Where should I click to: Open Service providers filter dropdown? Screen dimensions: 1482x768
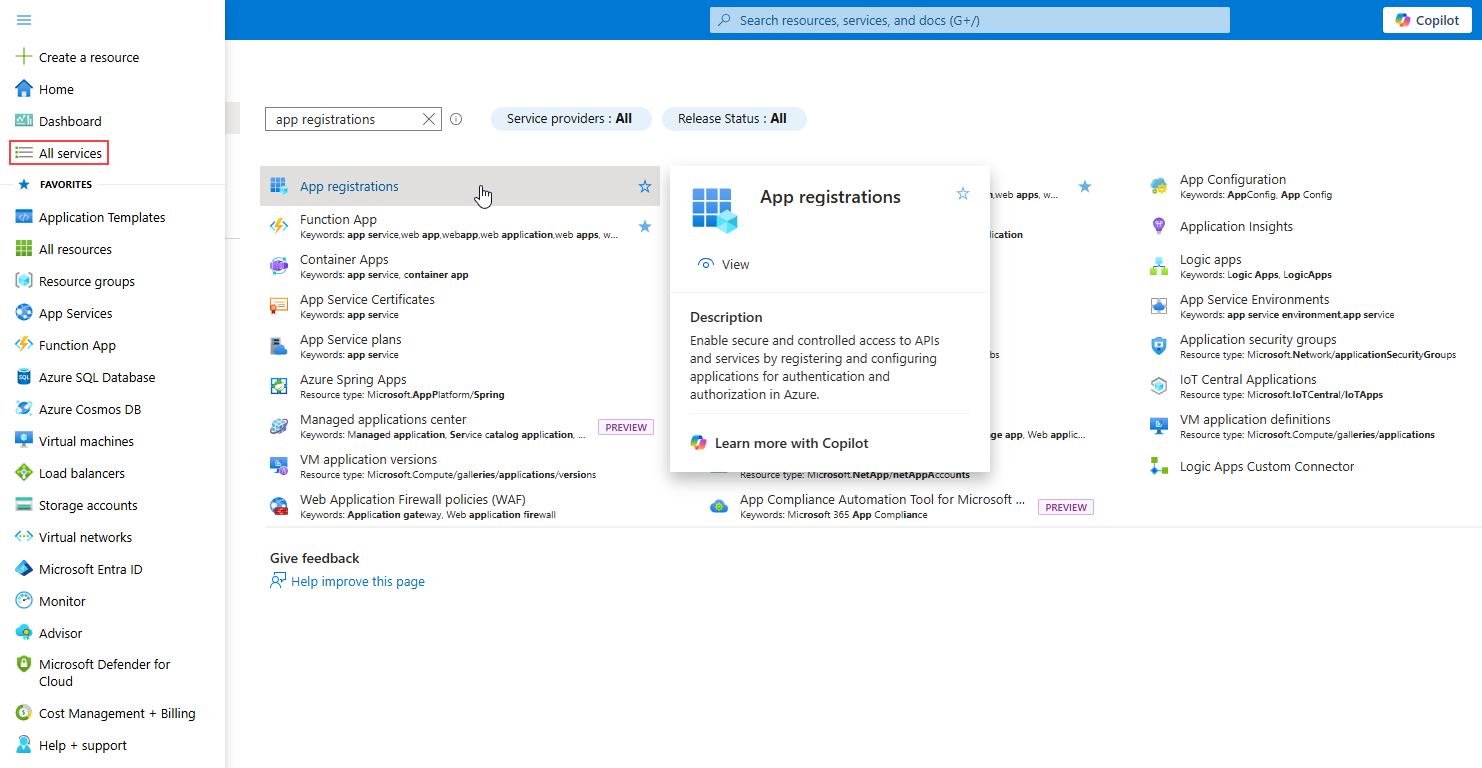tap(570, 119)
